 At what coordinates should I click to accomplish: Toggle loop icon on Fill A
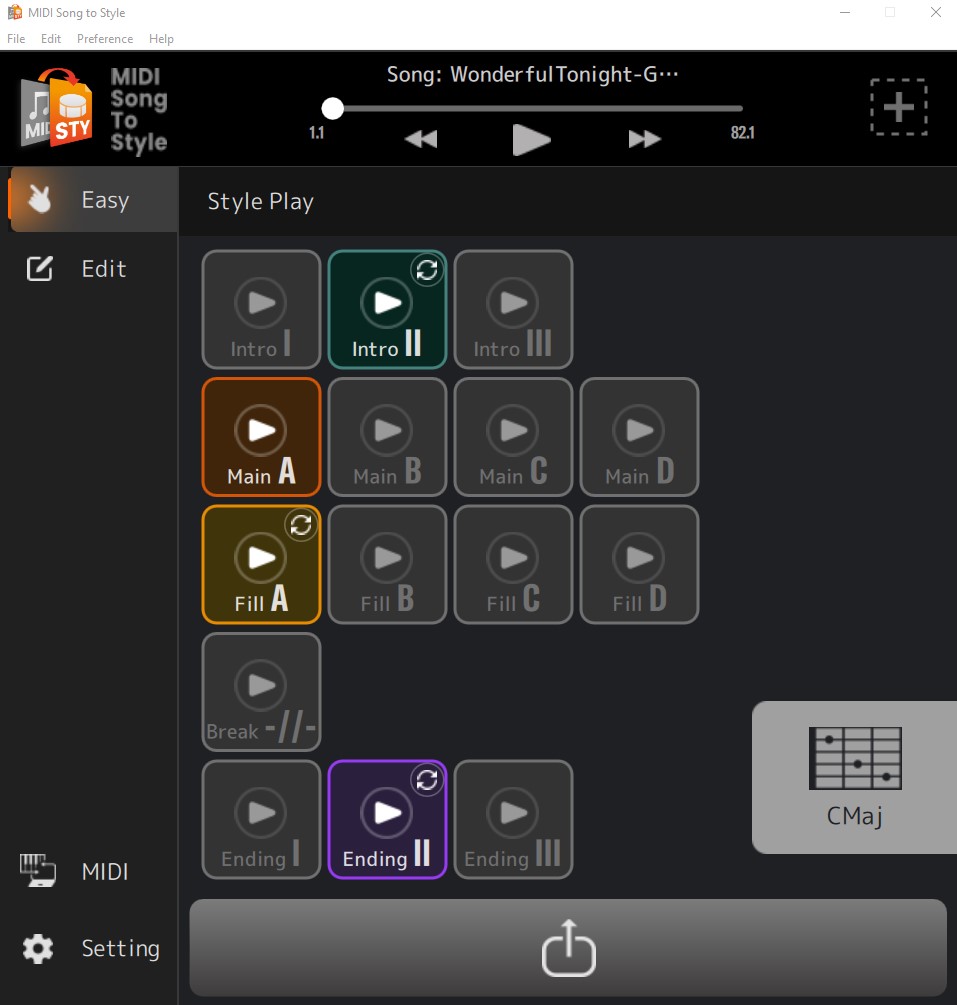coord(301,525)
